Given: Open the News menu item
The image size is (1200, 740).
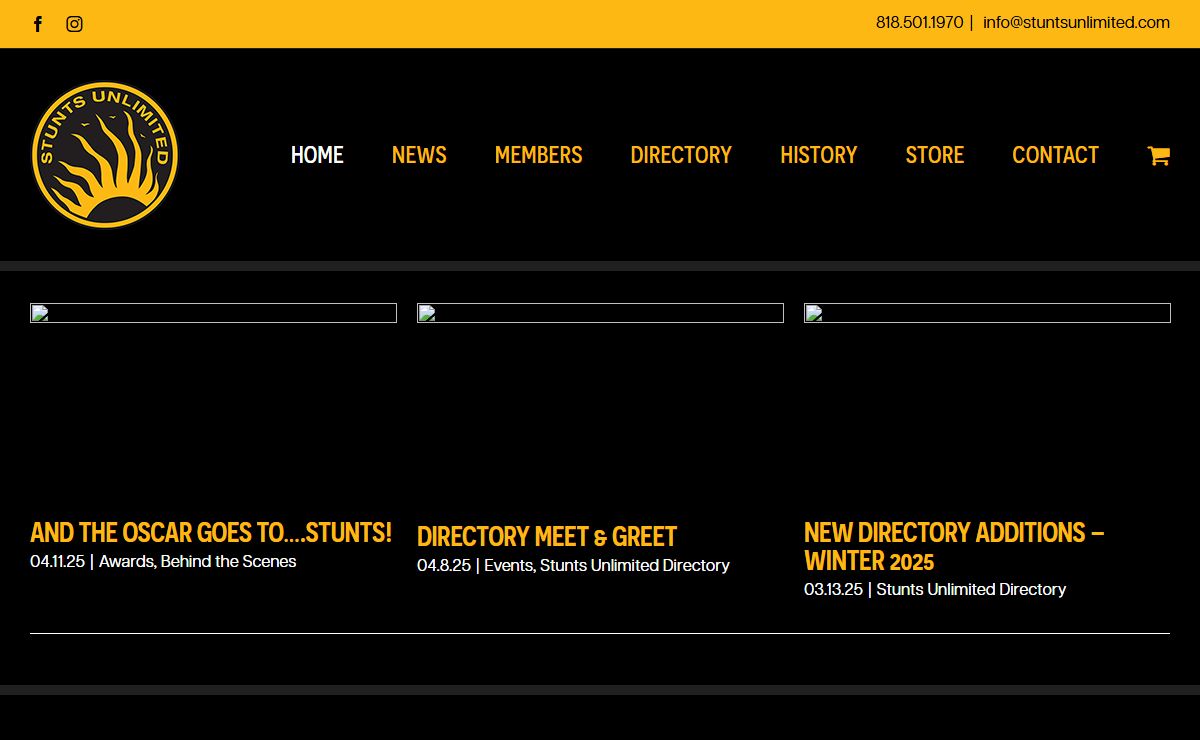Looking at the screenshot, I should pyautogui.click(x=419, y=155).
